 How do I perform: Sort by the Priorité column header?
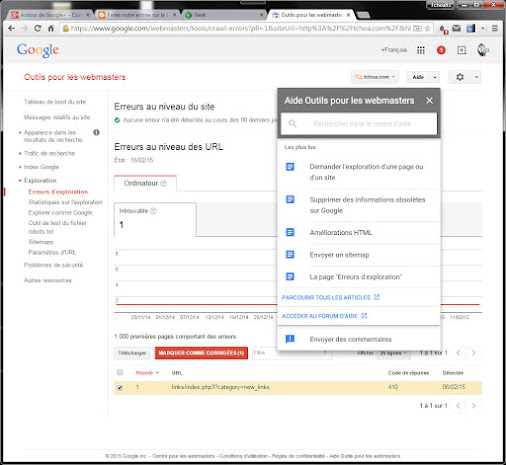(x=147, y=373)
